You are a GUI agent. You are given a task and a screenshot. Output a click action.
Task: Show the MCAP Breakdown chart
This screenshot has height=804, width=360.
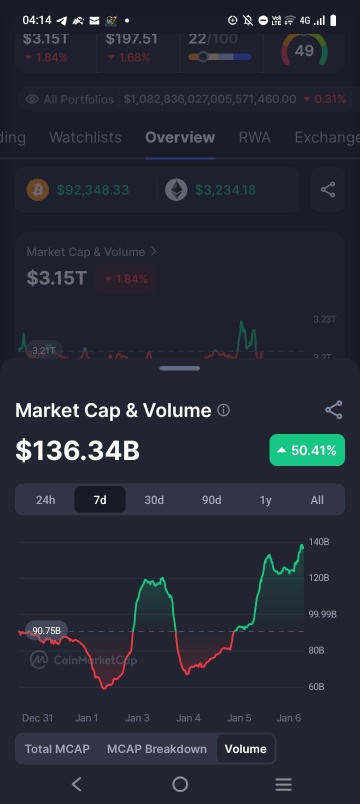point(157,749)
